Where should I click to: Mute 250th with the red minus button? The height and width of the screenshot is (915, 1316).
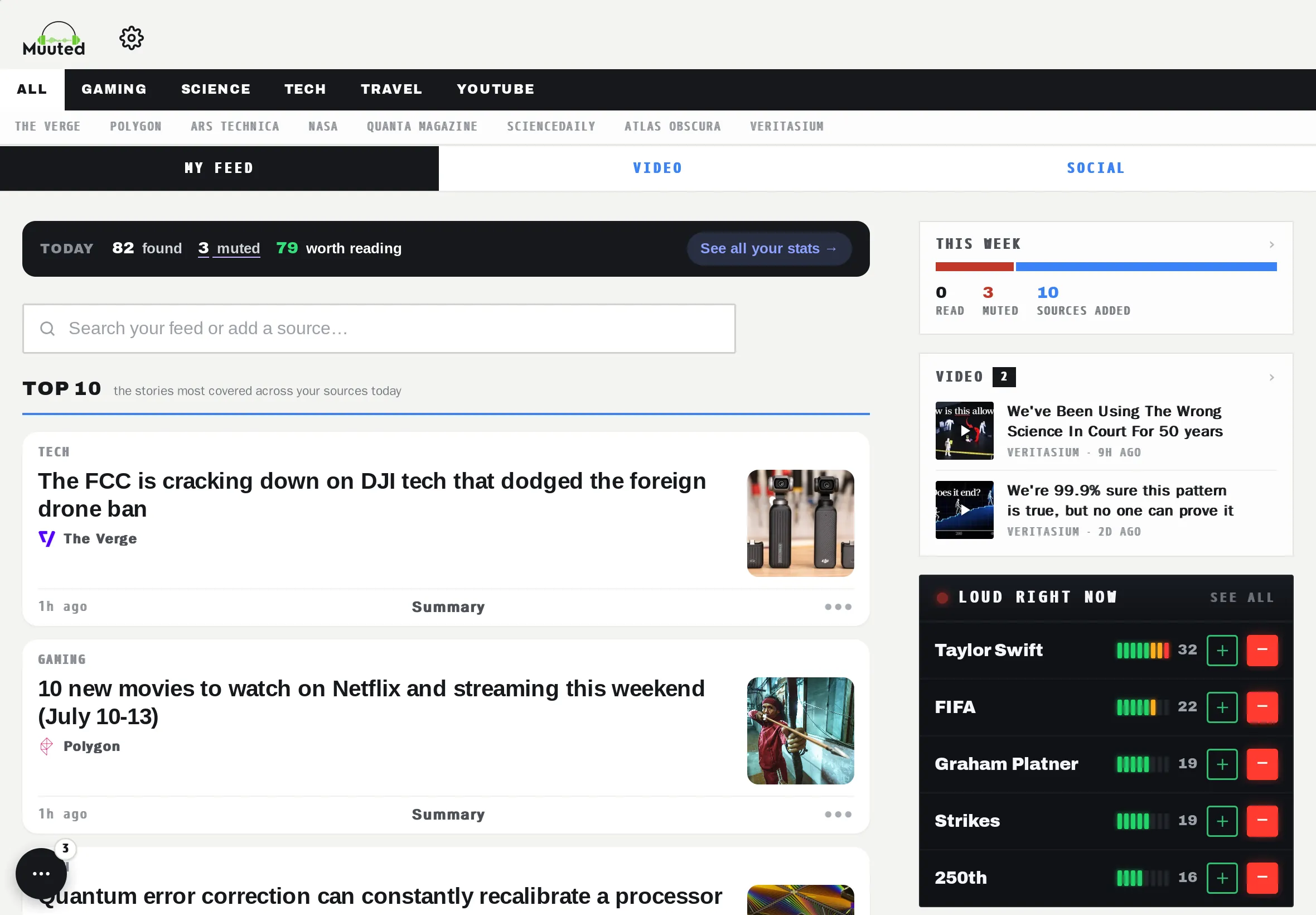point(1262,877)
